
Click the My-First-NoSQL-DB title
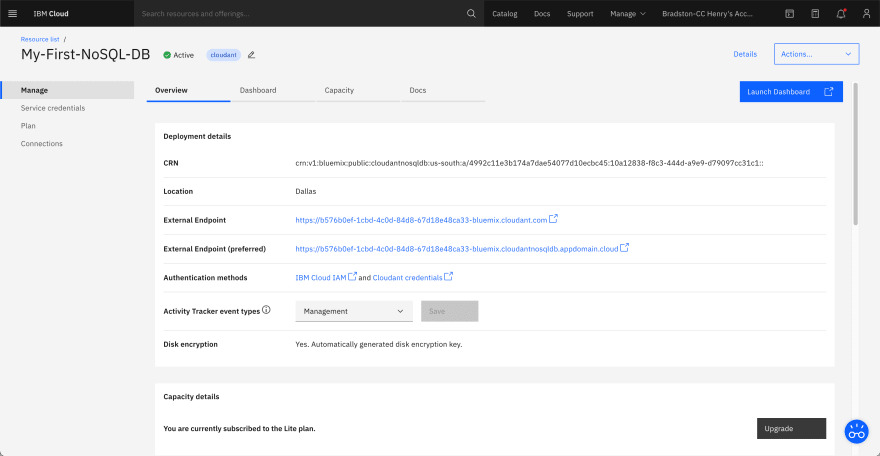(85, 54)
